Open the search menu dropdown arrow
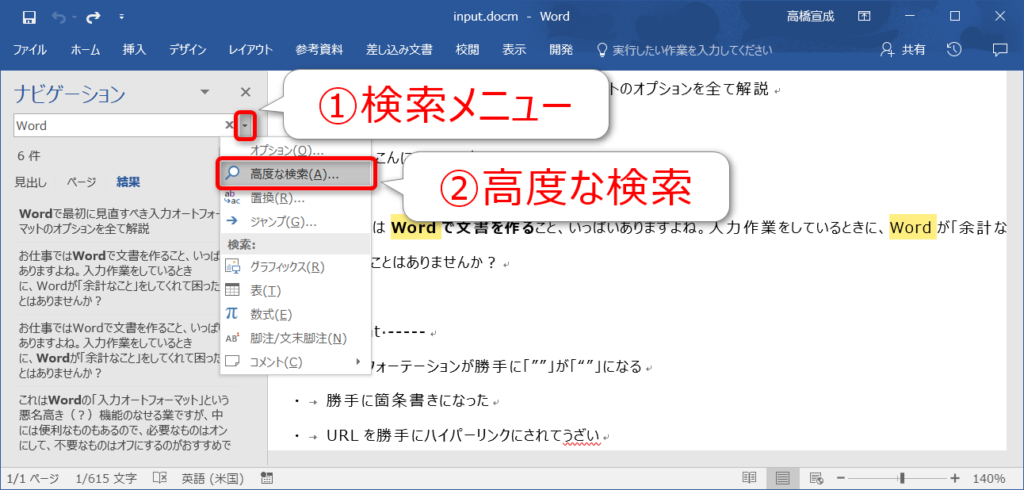The height and width of the screenshot is (490, 1024). tap(245, 125)
